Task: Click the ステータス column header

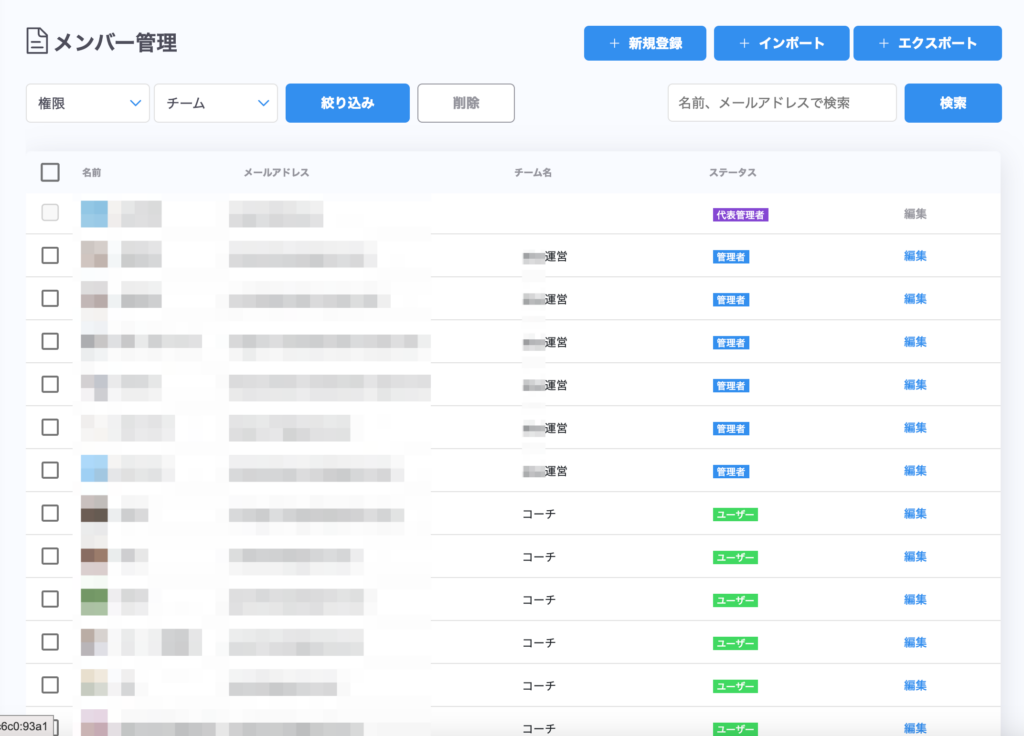Action: [x=732, y=173]
